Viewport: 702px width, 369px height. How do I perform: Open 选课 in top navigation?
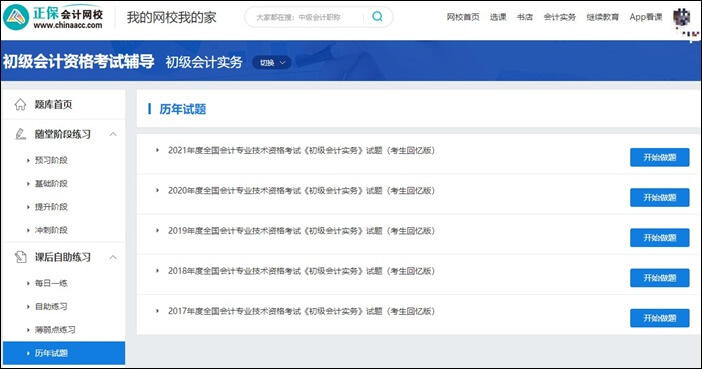[498, 17]
